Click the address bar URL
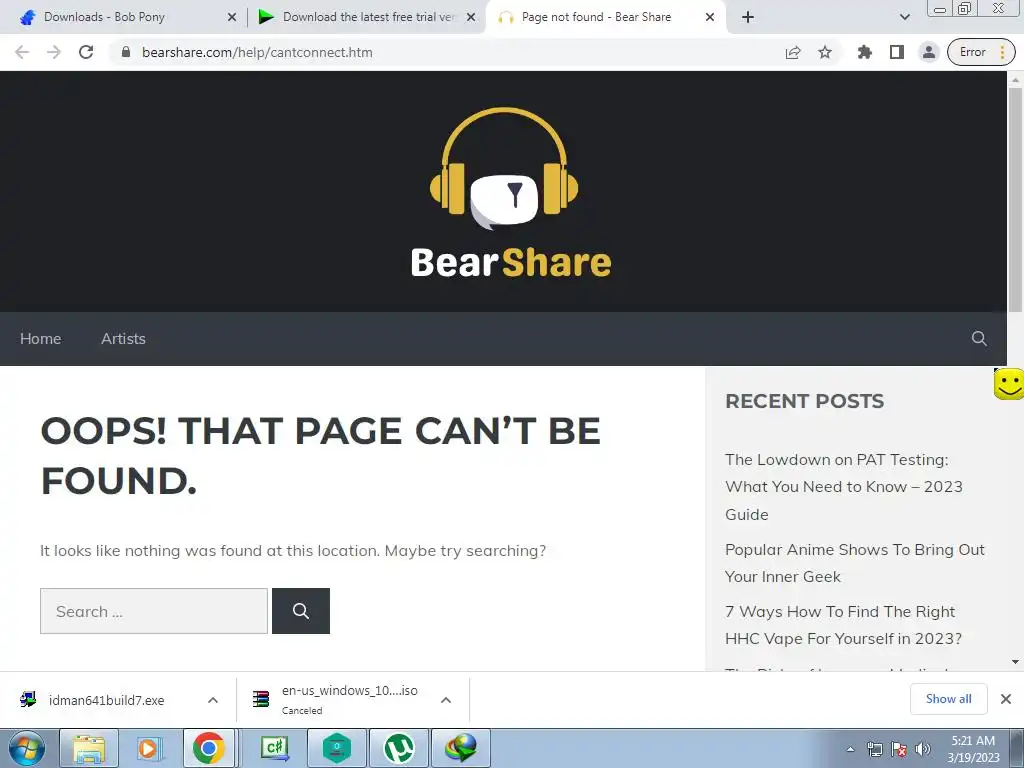This screenshot has height=768, width=1024. [x=257, y=52]
